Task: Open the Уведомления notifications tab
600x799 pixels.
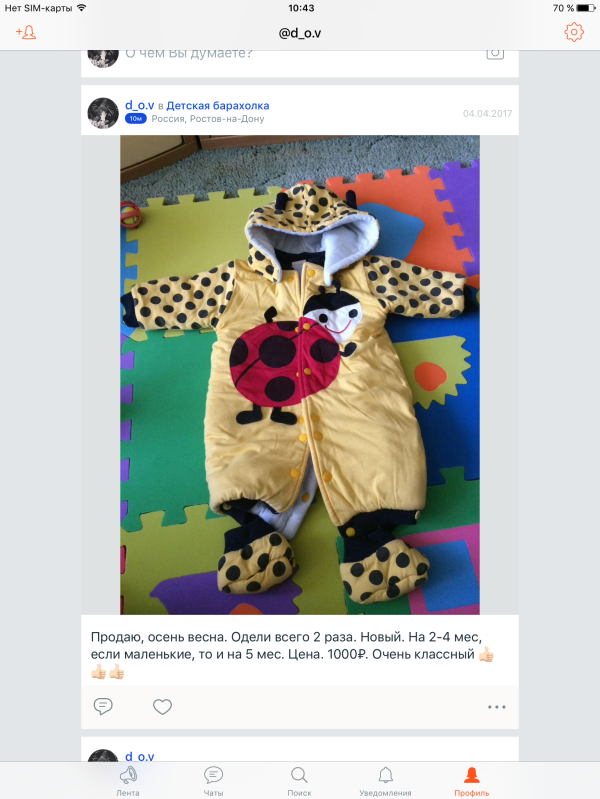Action: click(385, 781)
